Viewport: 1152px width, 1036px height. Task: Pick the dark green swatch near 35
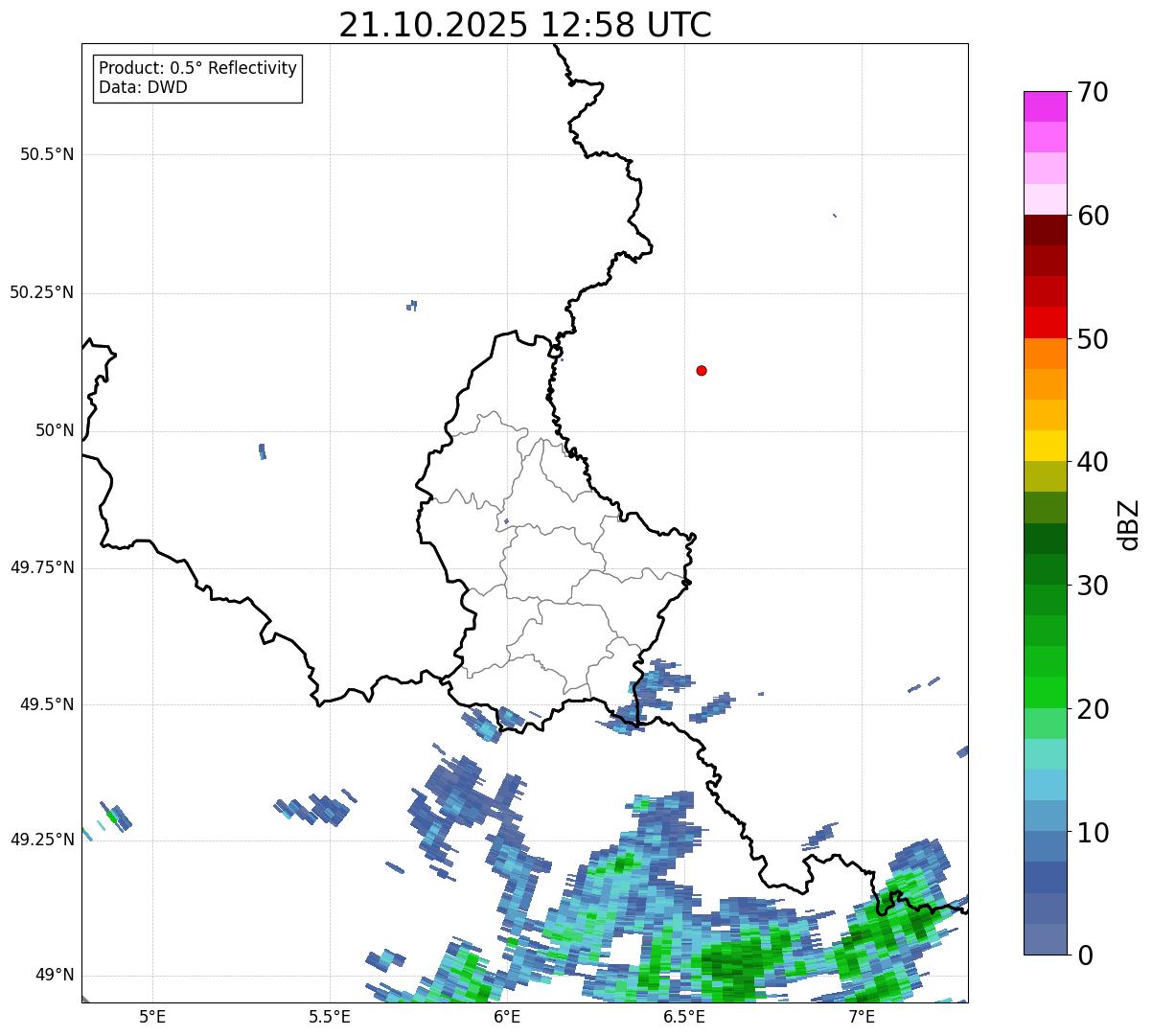pyautogui.click(x=1045, y=539)
